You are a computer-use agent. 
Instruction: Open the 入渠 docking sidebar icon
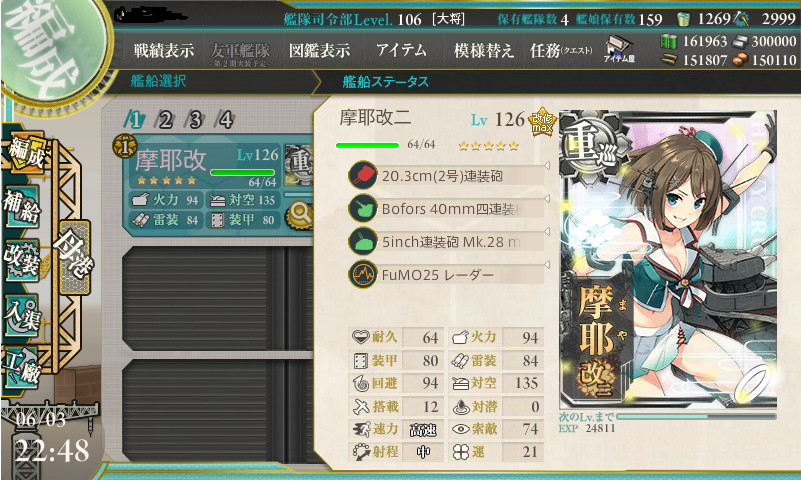click(21, 315)
